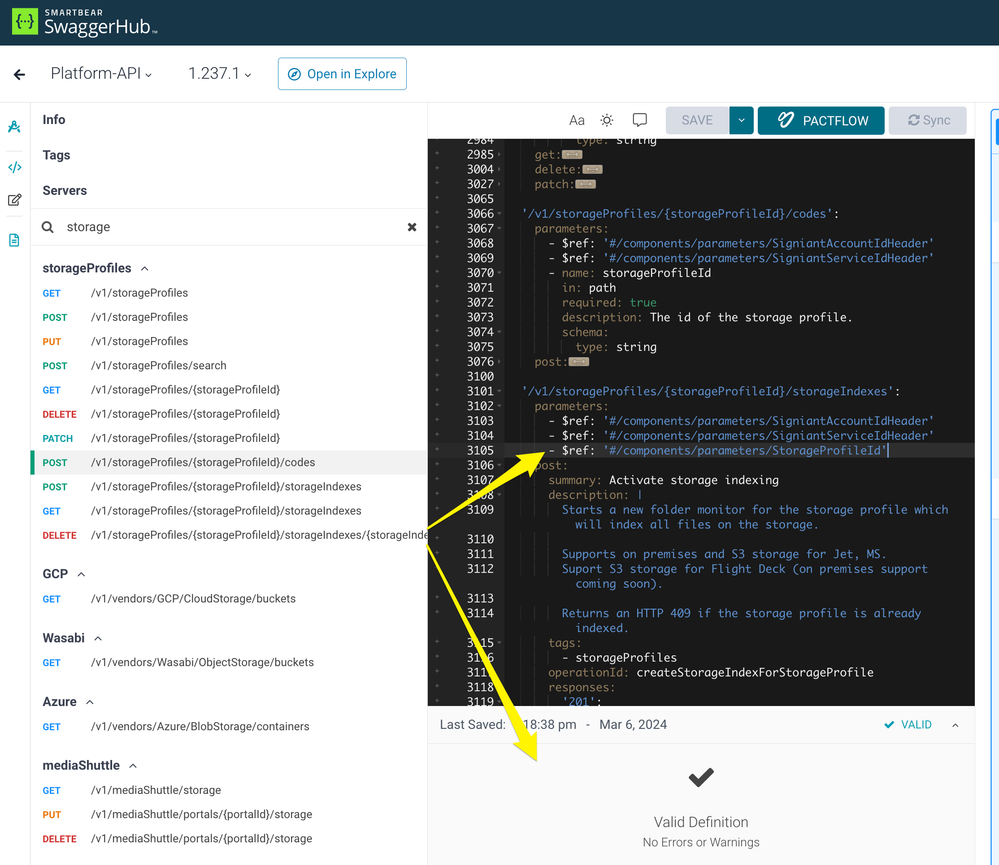Screen dimensions: 999x865
Task: Collapse the Valid Definition panel chevron
Action: (x=955, y=725)
